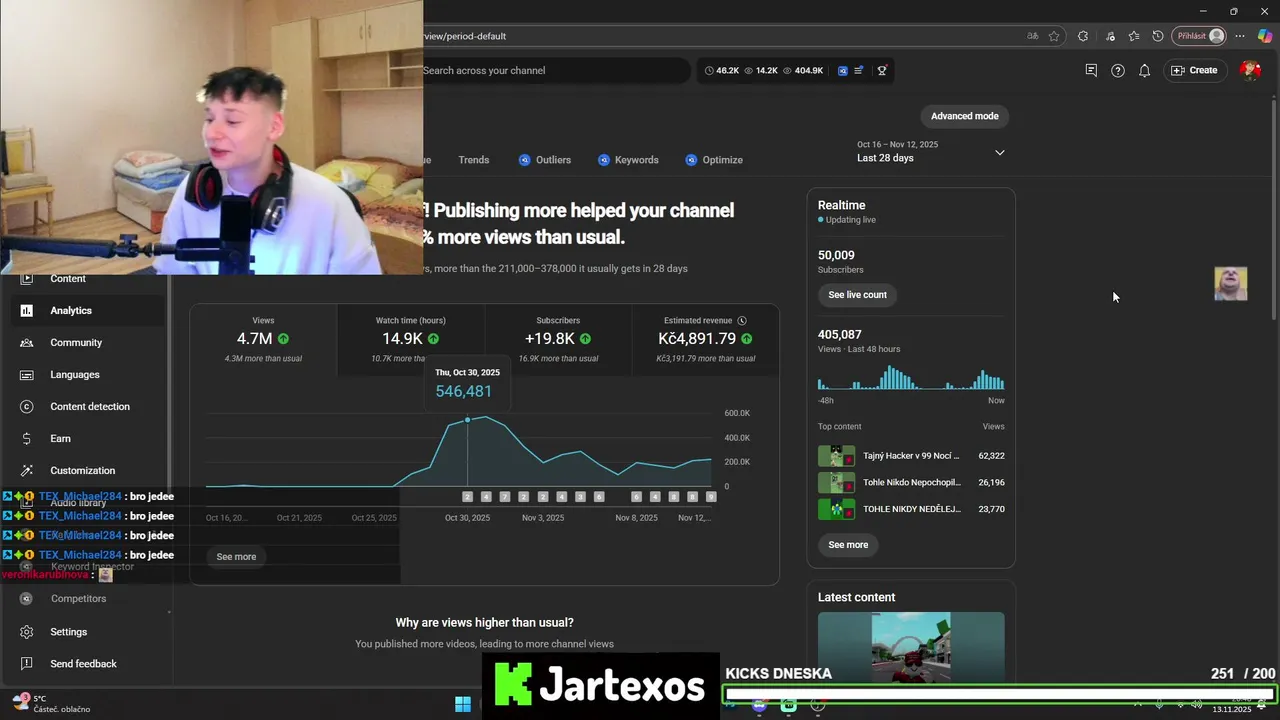Image resolution: width=1280 pixels, height=720 pixels.
Task: Open the channel avatar account menu
Action: pos(1250,70)
